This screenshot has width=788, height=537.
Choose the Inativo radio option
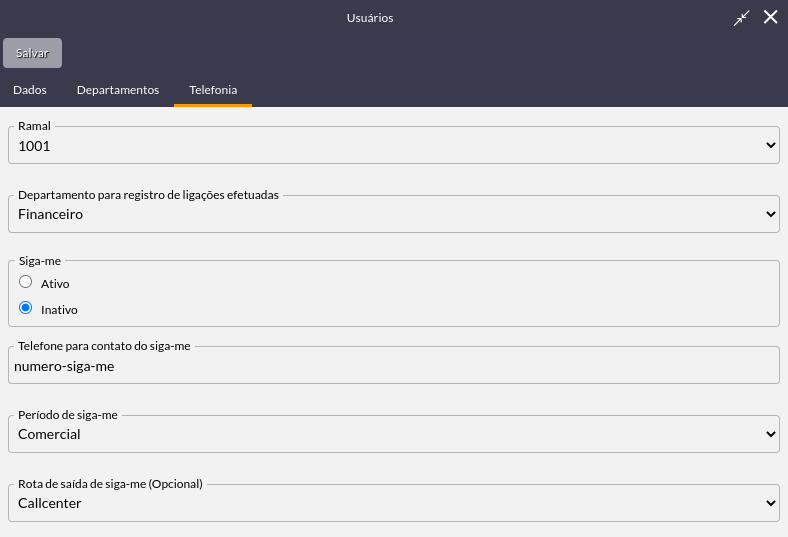(x=26, y=307)
